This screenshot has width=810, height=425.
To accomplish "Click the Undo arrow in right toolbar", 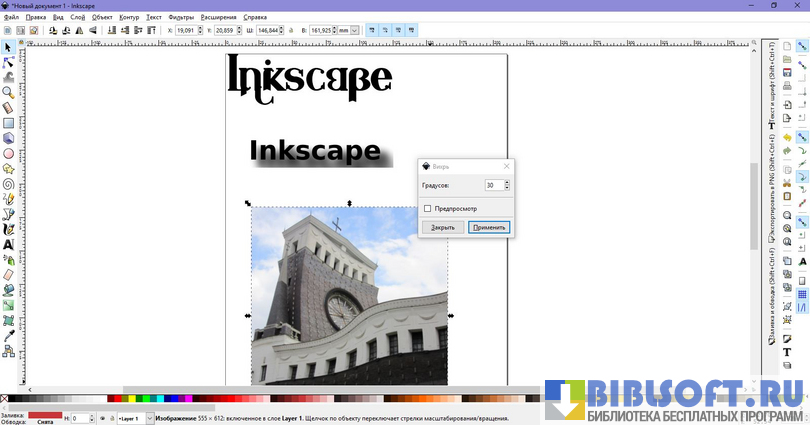I will click(x=788, y=136).
